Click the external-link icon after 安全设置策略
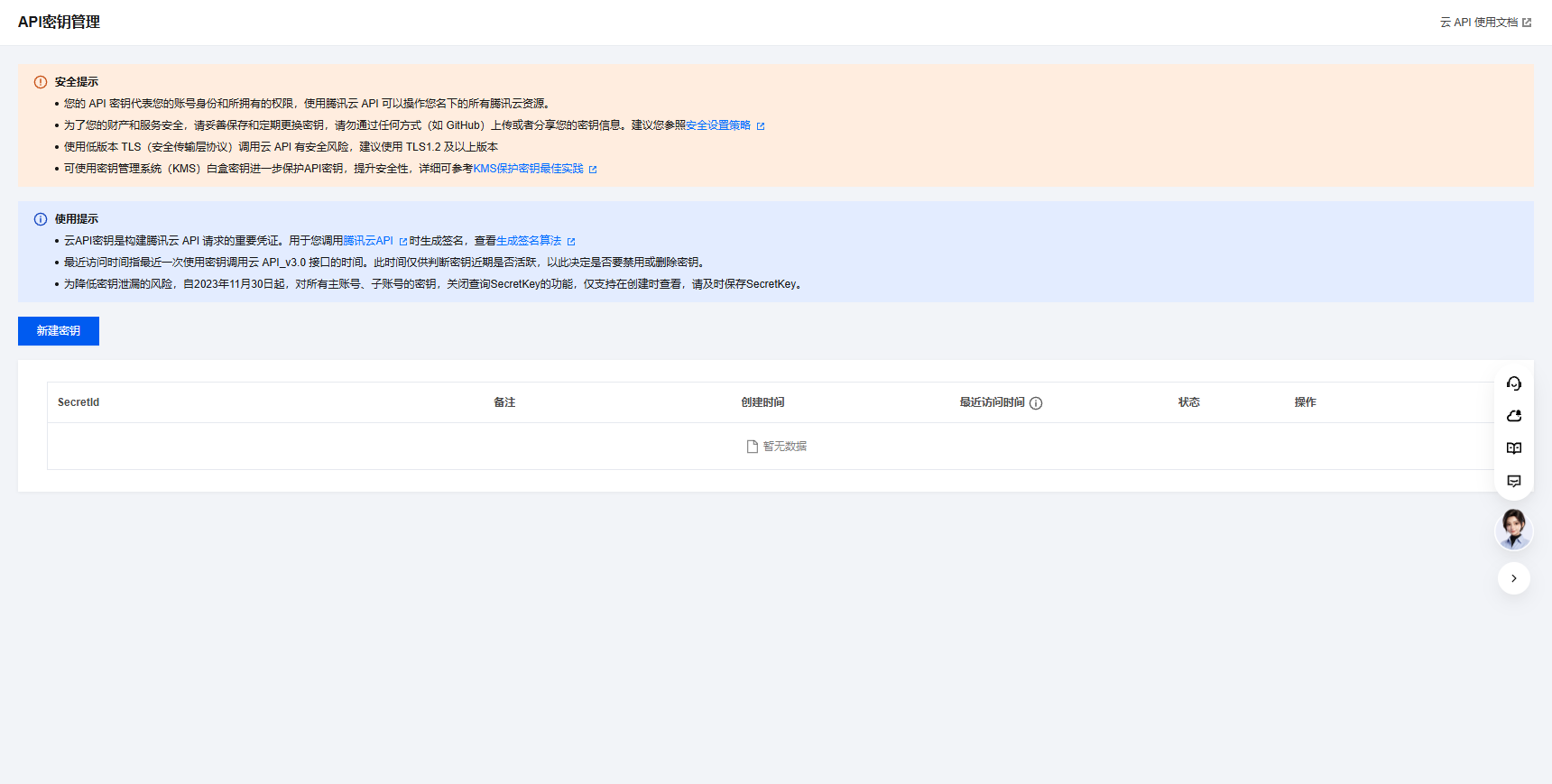 [x=761, y=126]
